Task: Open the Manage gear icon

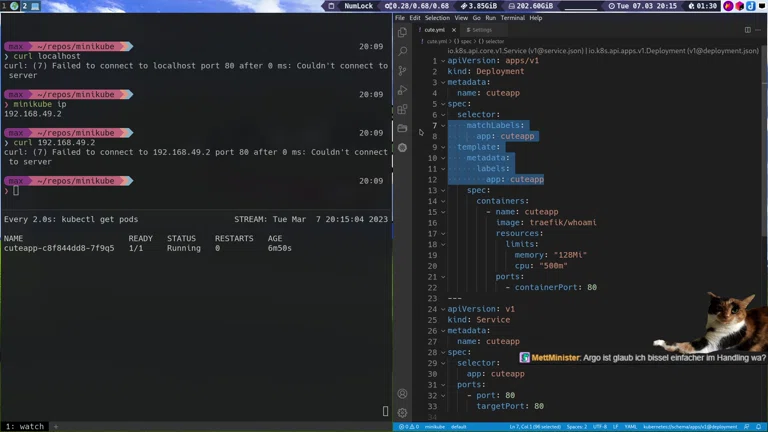Action: (402, 412)
